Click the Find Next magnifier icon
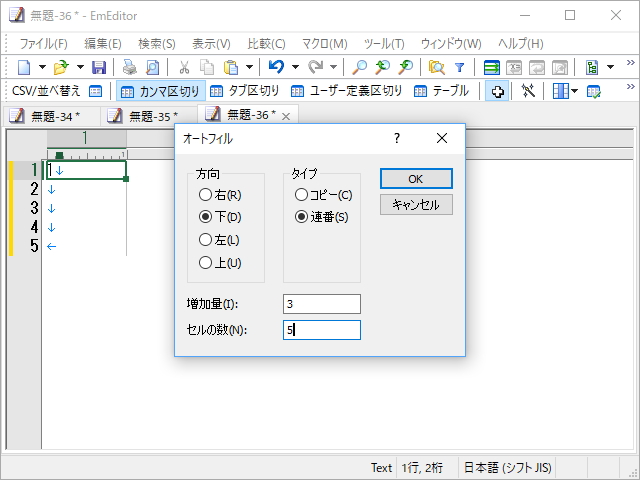 (x=406, y=67)
